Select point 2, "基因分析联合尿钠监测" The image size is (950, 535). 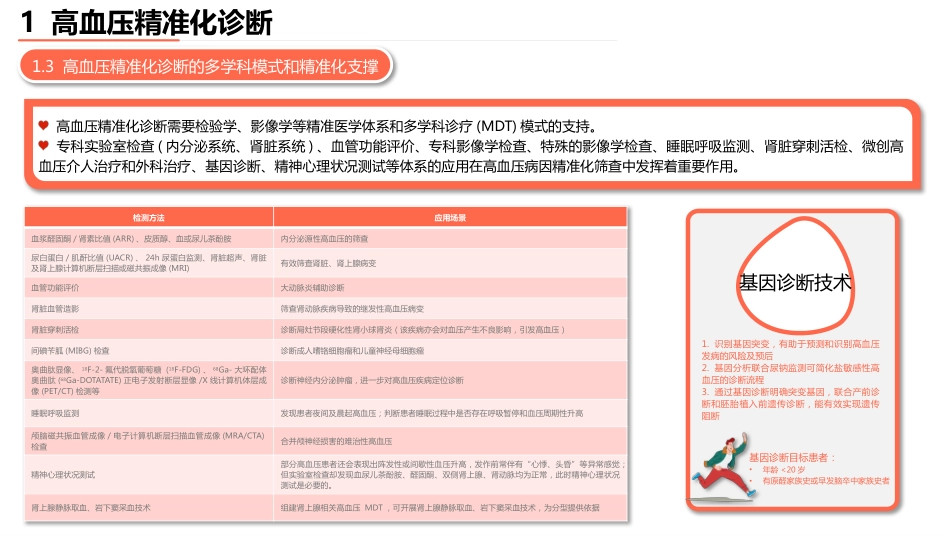coord(791,374)
